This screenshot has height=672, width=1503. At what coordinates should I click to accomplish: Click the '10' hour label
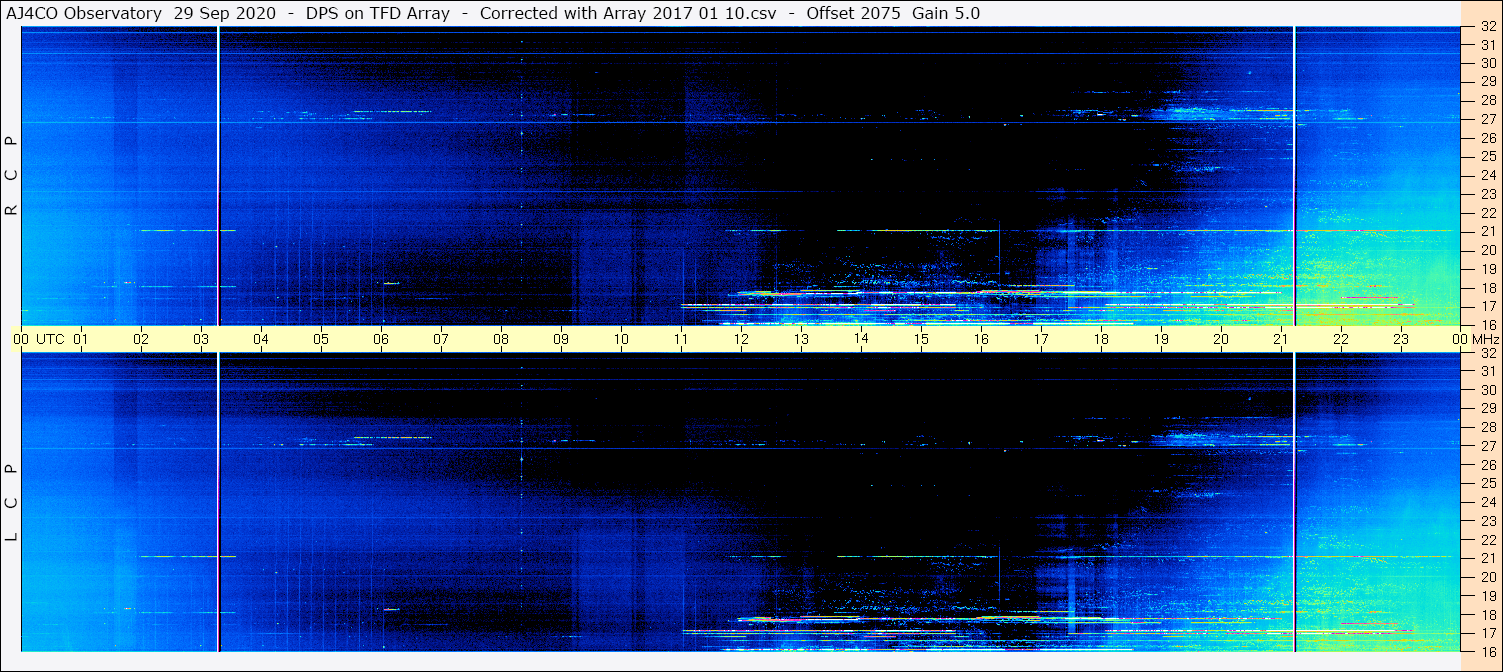click(621, 339)
